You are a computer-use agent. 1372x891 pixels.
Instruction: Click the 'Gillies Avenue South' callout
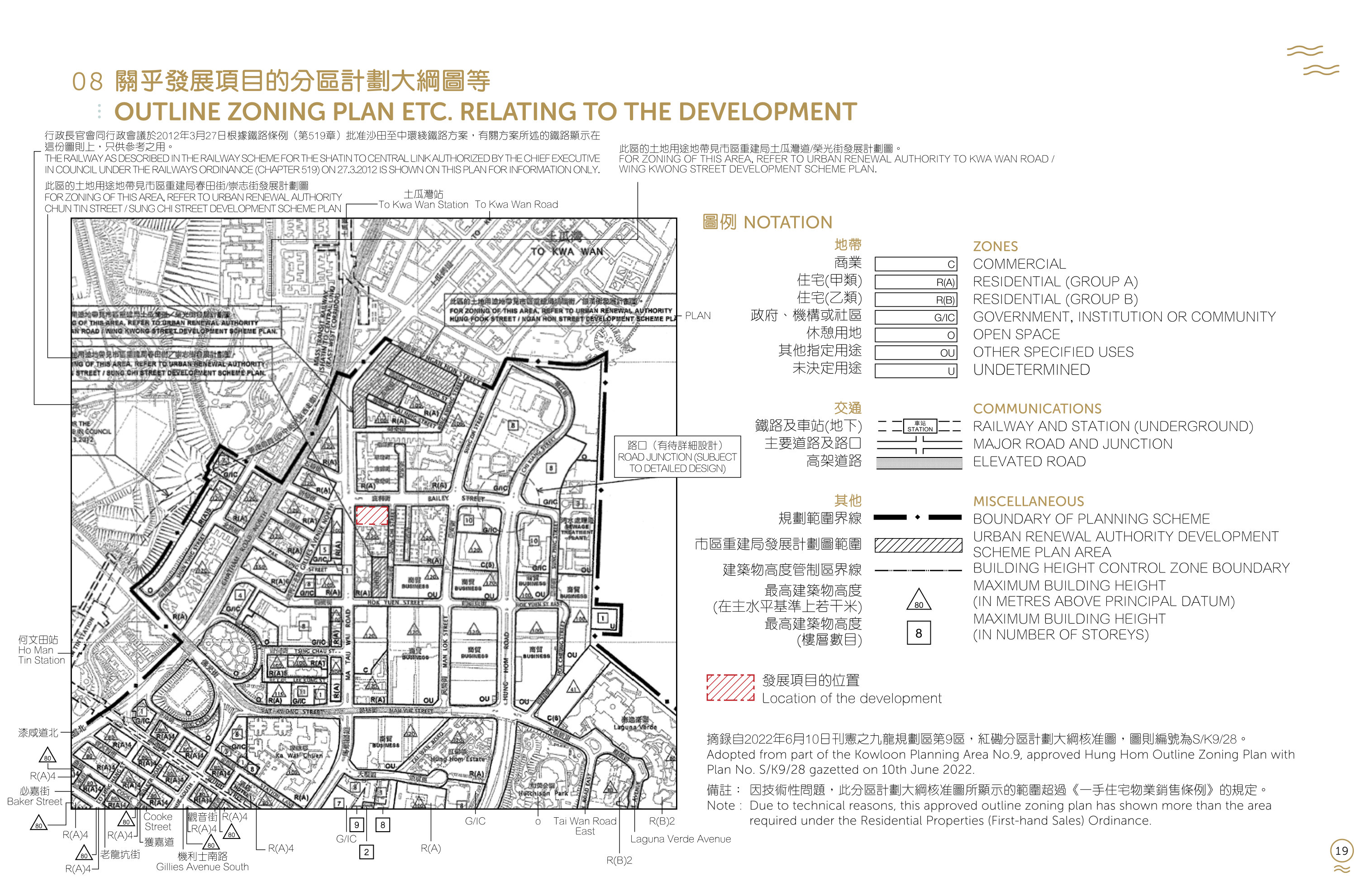point(202,867)
